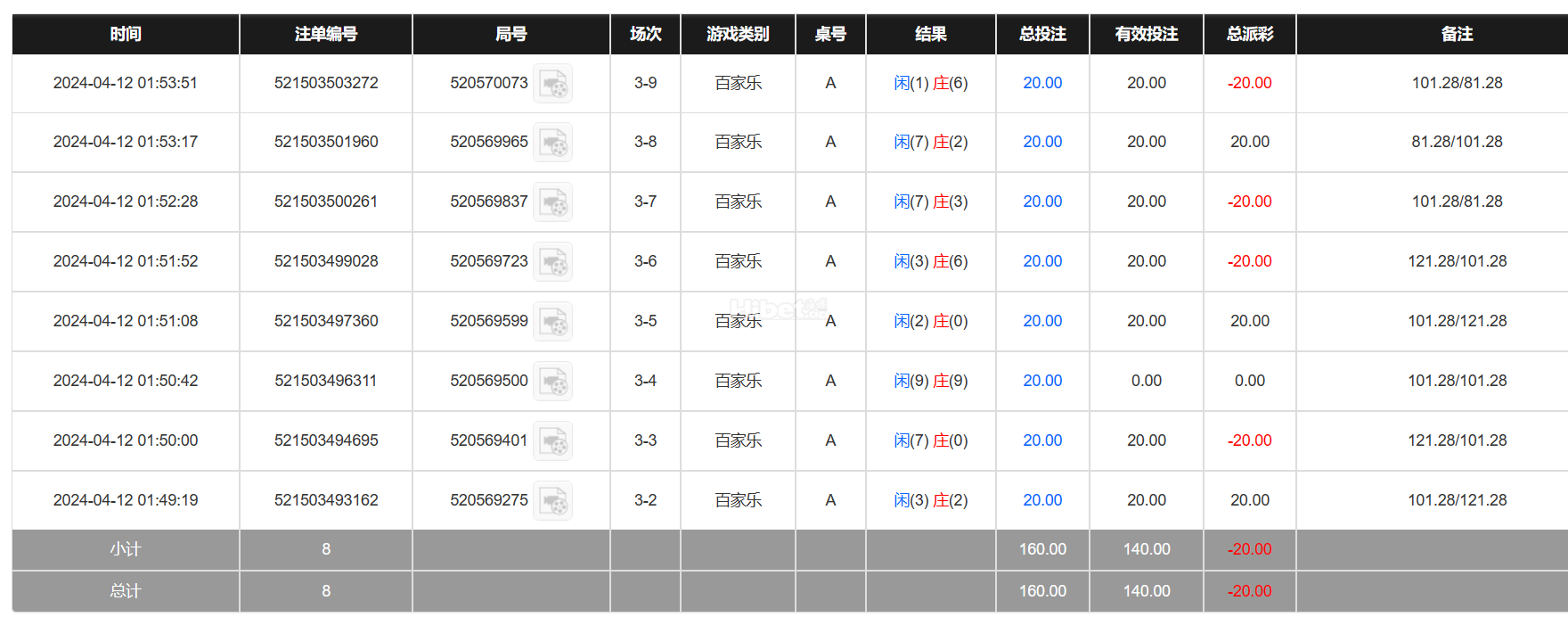This screenshot has height=617, width=1568.
Task: Click the 注单编号 column header
Action: [326, 34]
